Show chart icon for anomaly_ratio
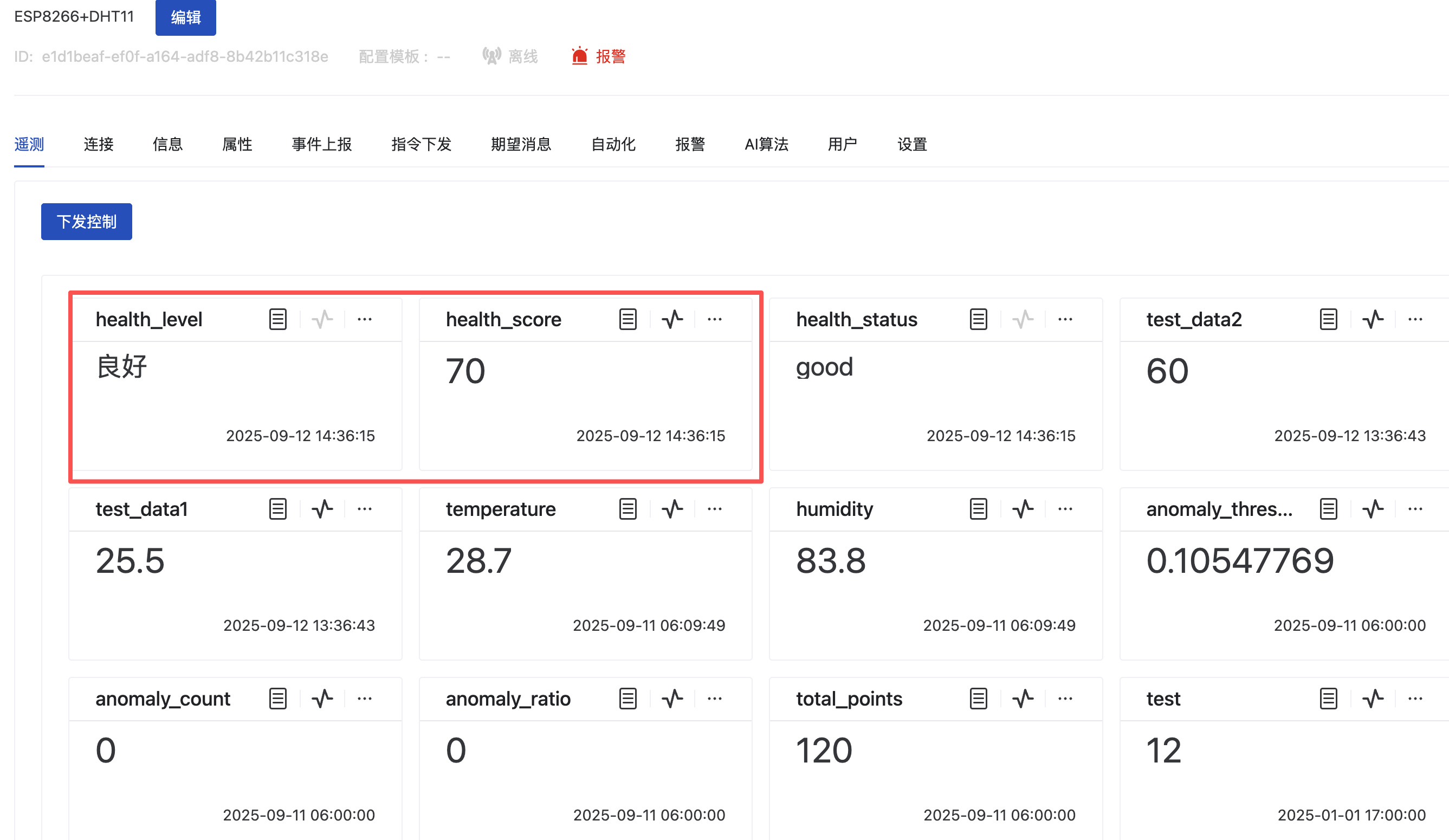Viewport: 1449px width, 840px height. 672,699
